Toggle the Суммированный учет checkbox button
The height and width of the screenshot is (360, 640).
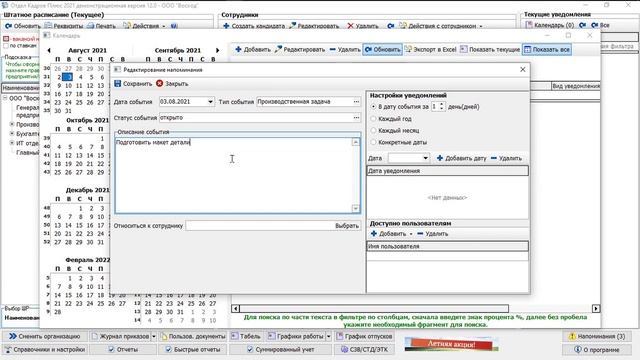pyautogui.click(x=280, y=350)
